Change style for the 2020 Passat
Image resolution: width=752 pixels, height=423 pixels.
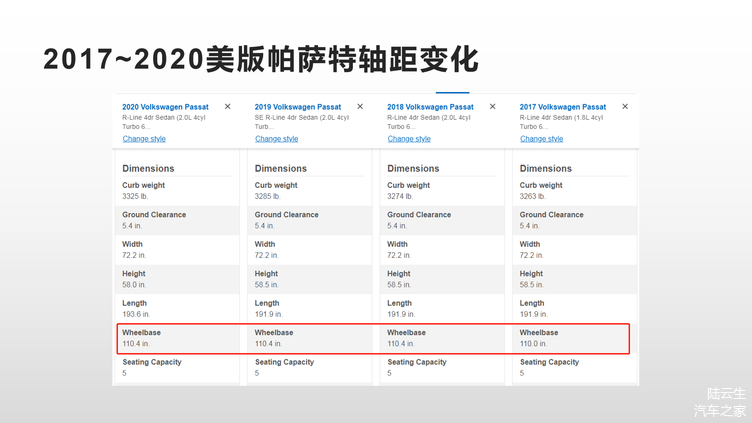(144, 139)
